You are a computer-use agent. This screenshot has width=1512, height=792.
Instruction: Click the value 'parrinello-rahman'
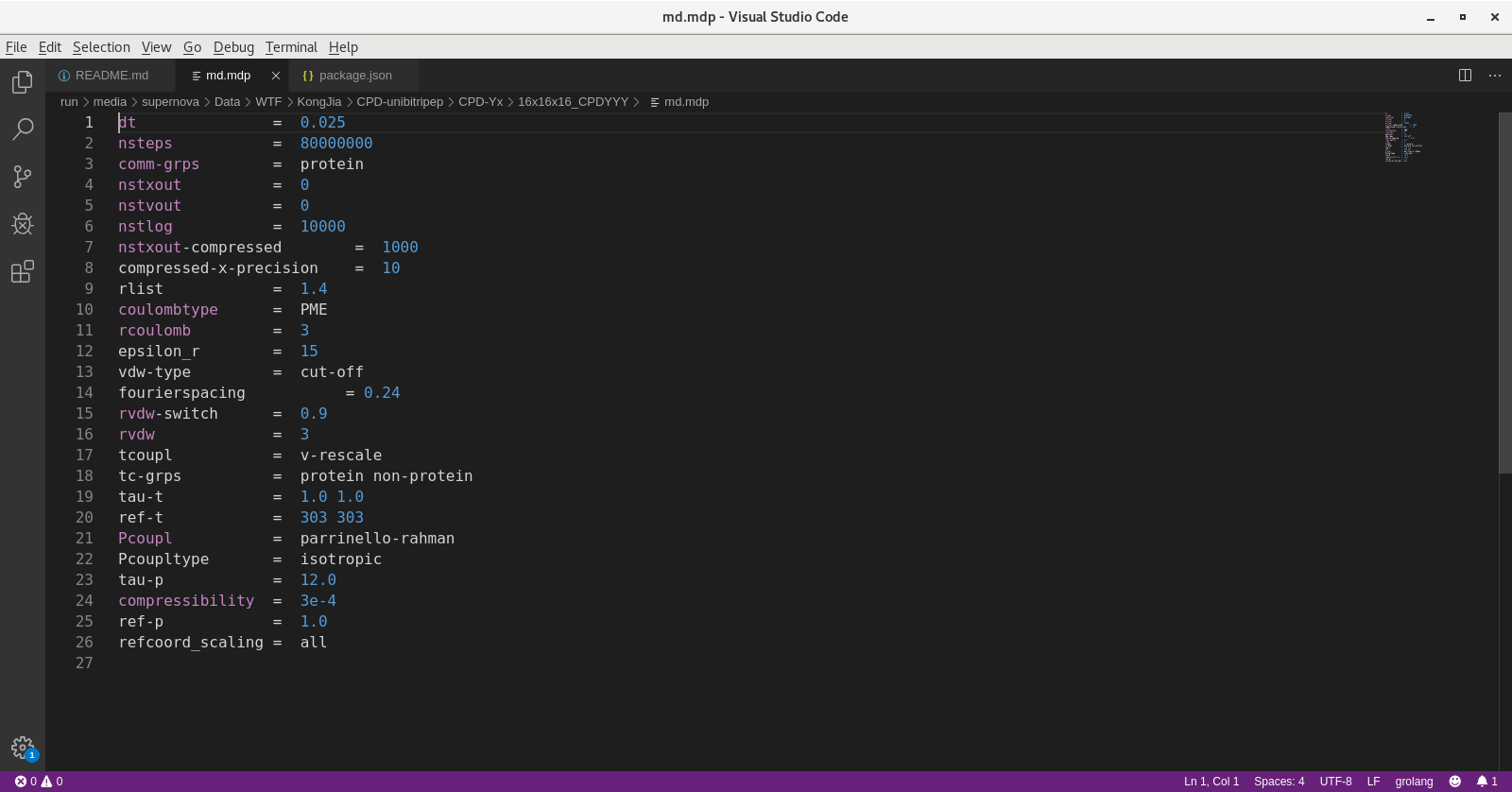coord(377,539)
